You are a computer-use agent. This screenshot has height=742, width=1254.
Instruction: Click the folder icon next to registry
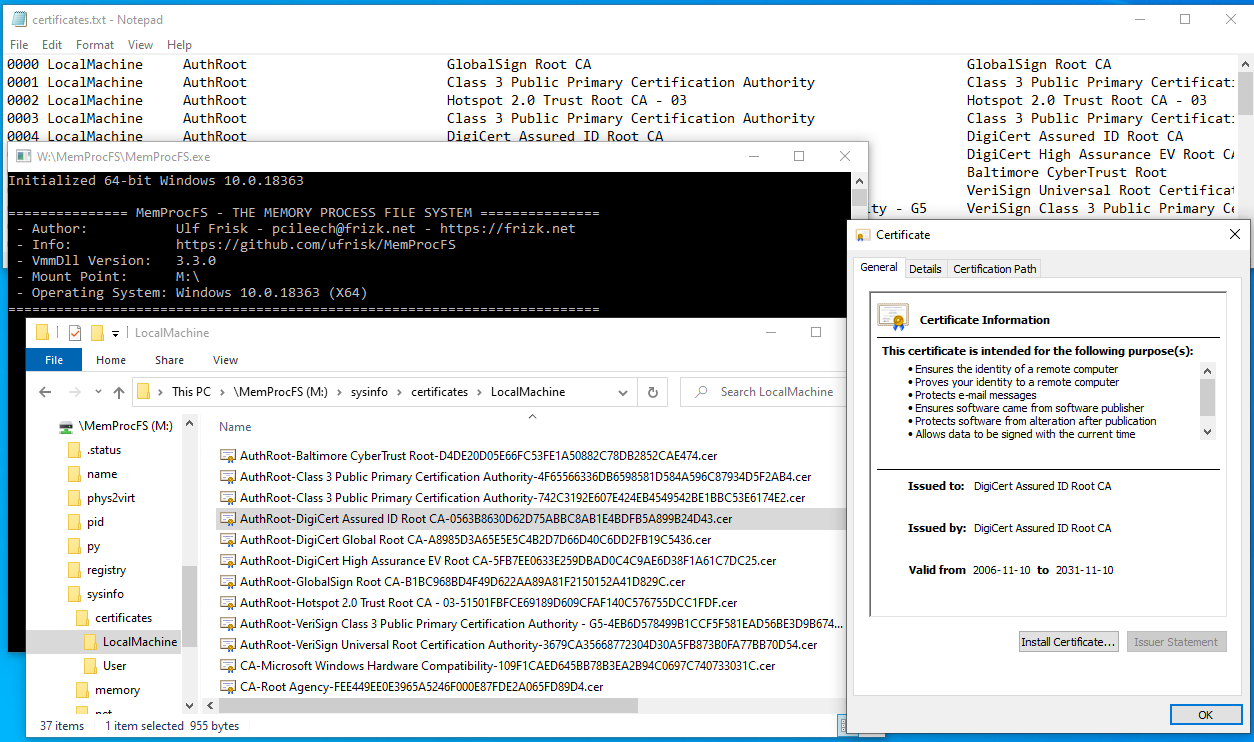[x=74, y=570]
